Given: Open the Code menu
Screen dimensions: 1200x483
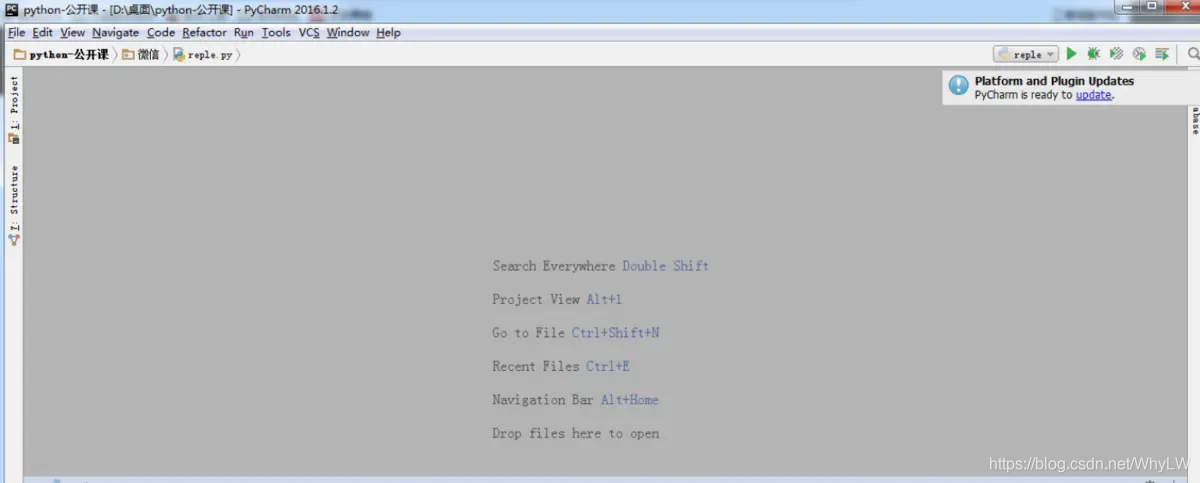Looking at the screenshot, I should [x=160, y=32].
